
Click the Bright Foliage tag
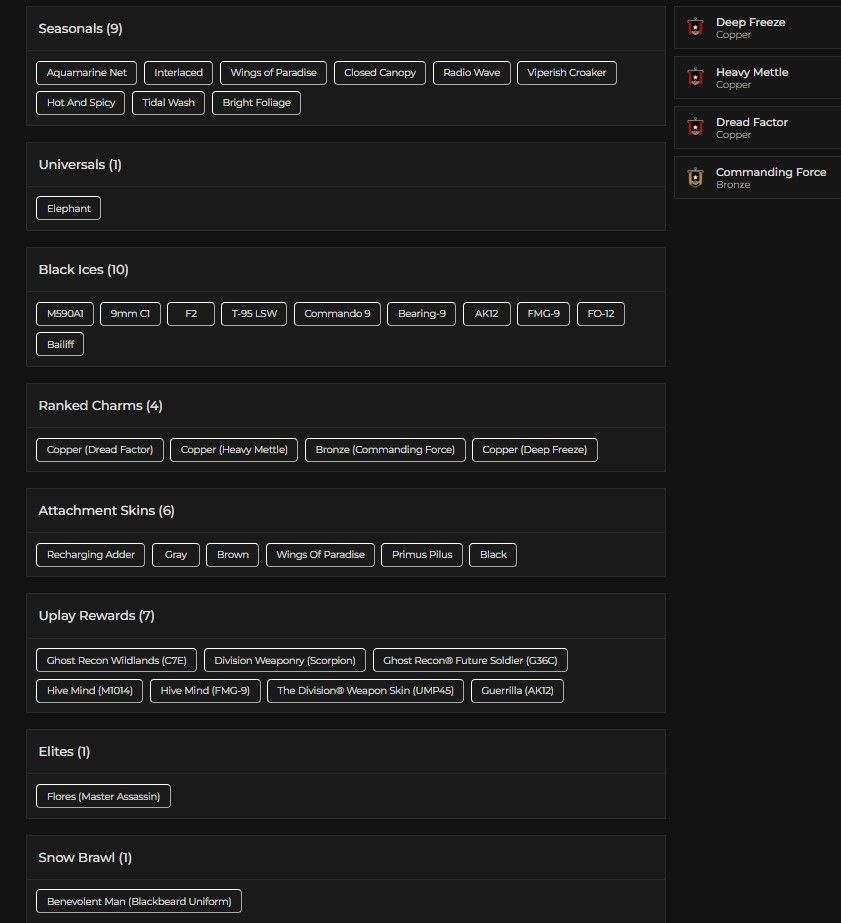pyautogui.click(x=256, y=102)
